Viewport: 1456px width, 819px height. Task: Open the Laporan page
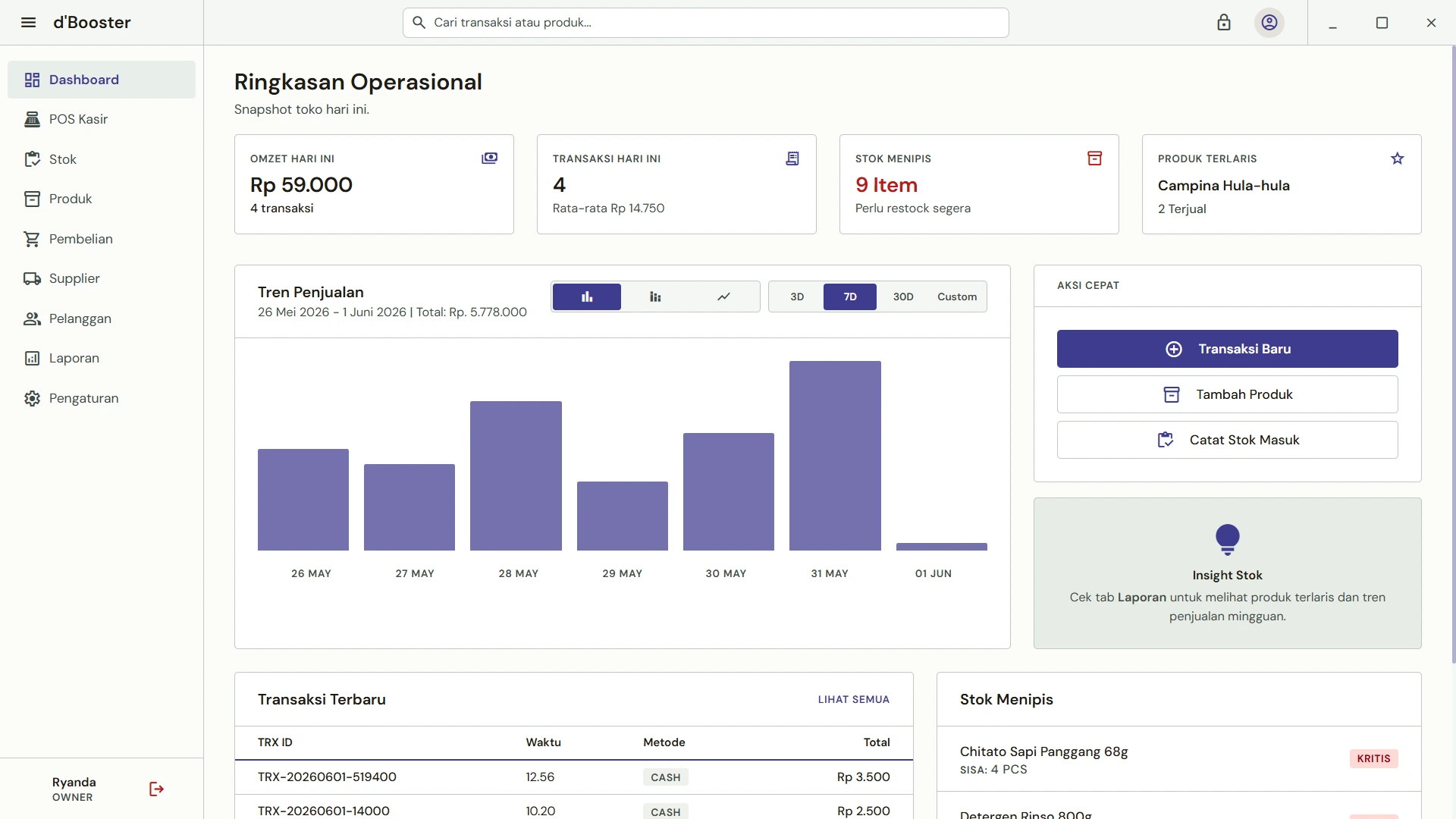(102, 358)
